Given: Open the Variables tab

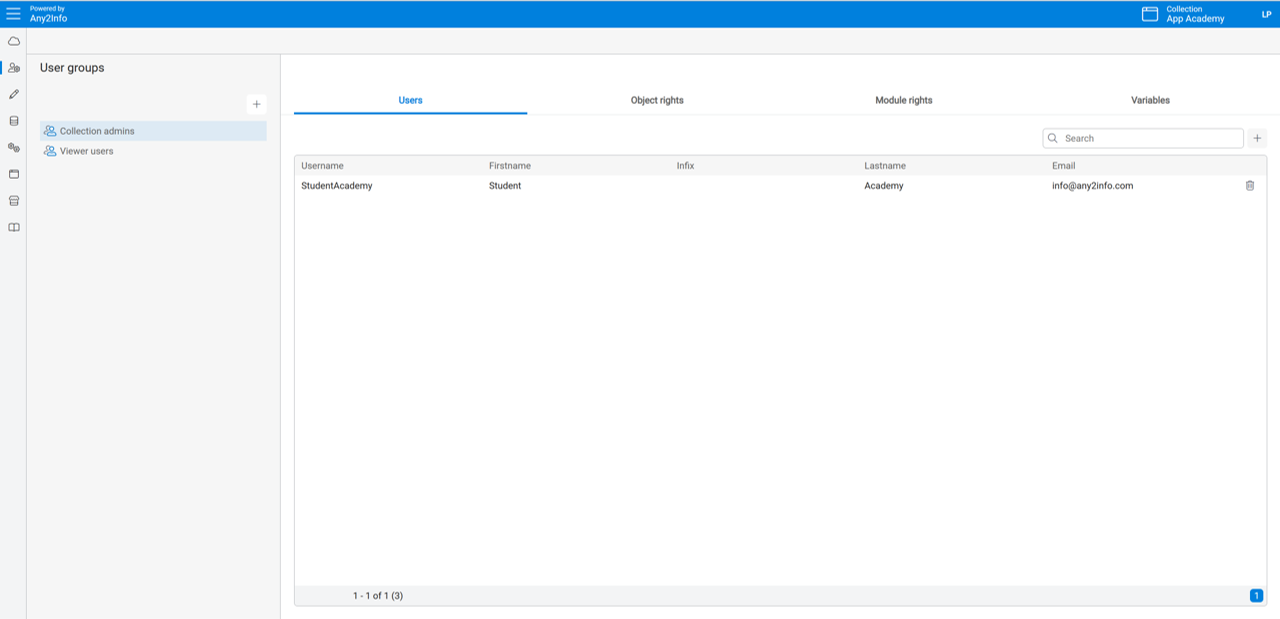Looking at the screenshot, I should tap(1150, 100).
